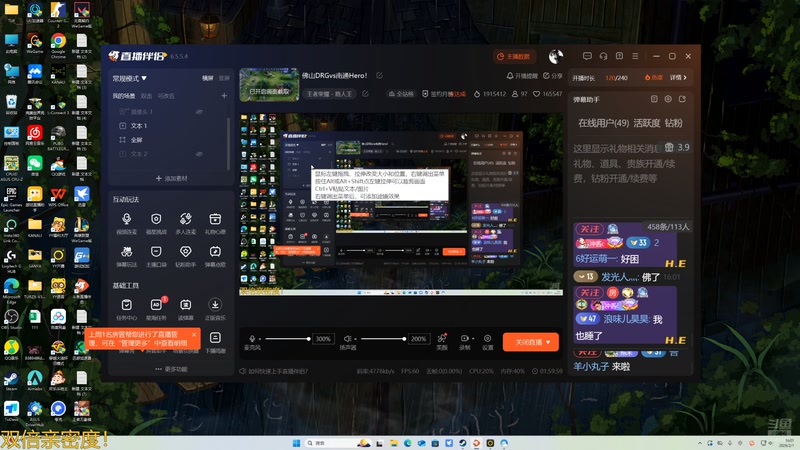Screen dimensions: 800x450
Task: Select the 钻粉 tab
Action: tap(673, 123)
